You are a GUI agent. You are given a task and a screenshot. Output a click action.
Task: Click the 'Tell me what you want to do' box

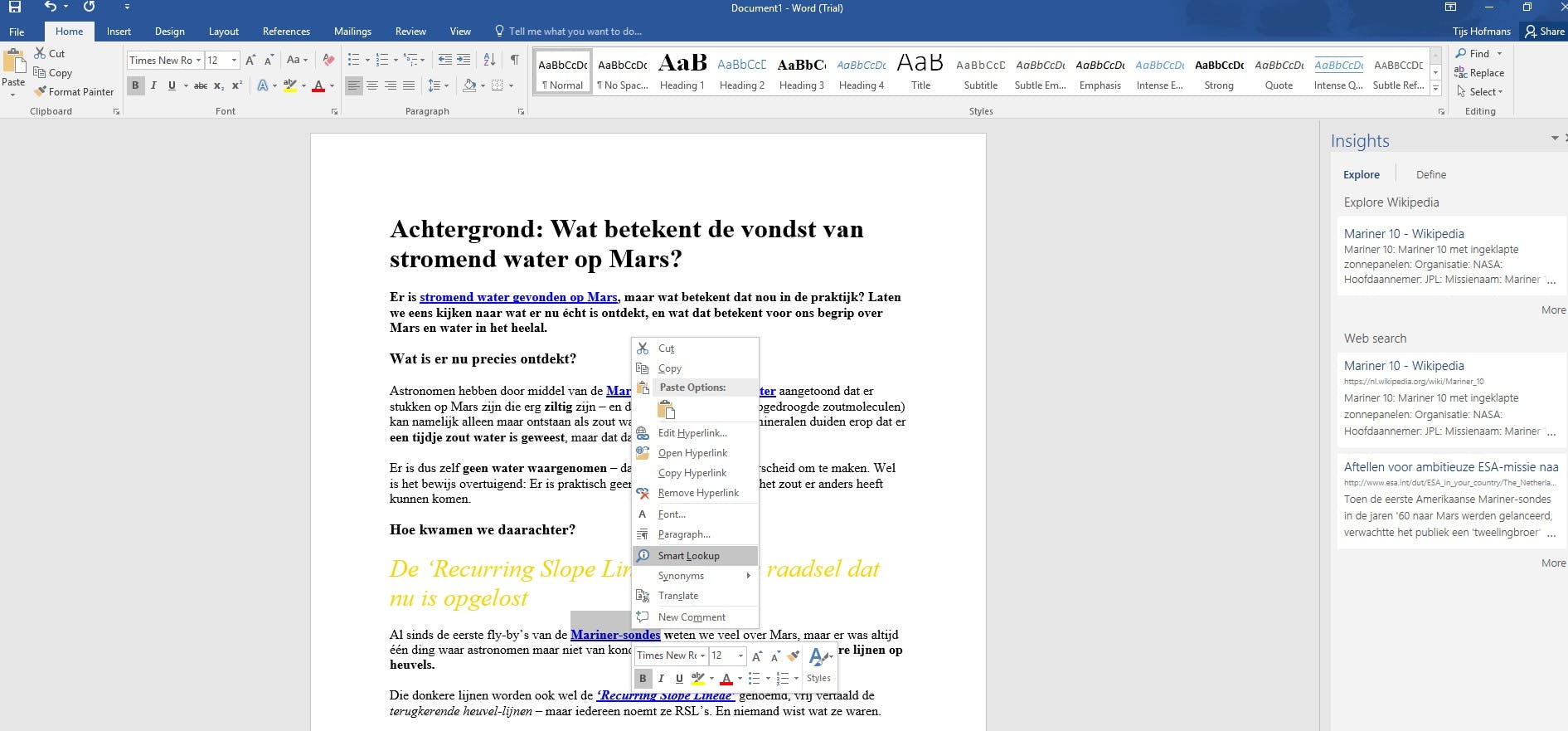575,32
